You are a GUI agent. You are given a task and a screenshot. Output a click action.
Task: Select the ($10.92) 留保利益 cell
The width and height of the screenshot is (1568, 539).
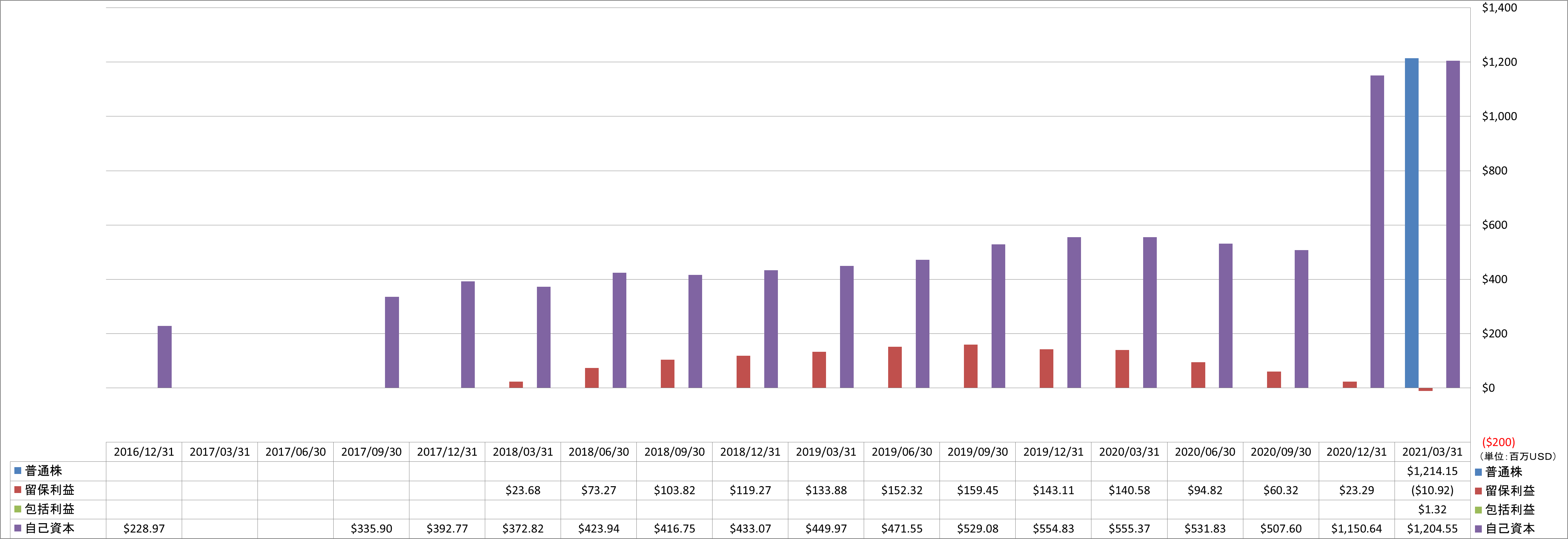point(1432,490)
